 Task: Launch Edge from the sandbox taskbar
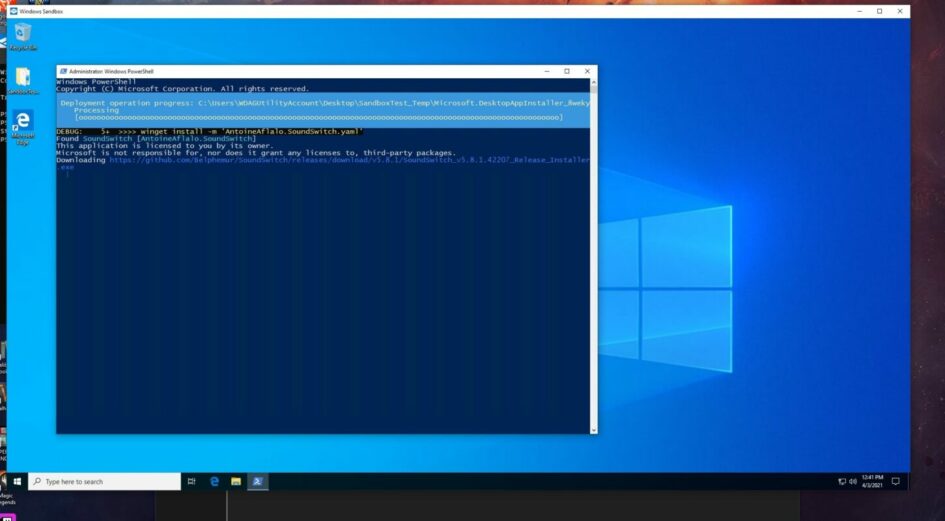pyautogui.click(x=214, y=481)
